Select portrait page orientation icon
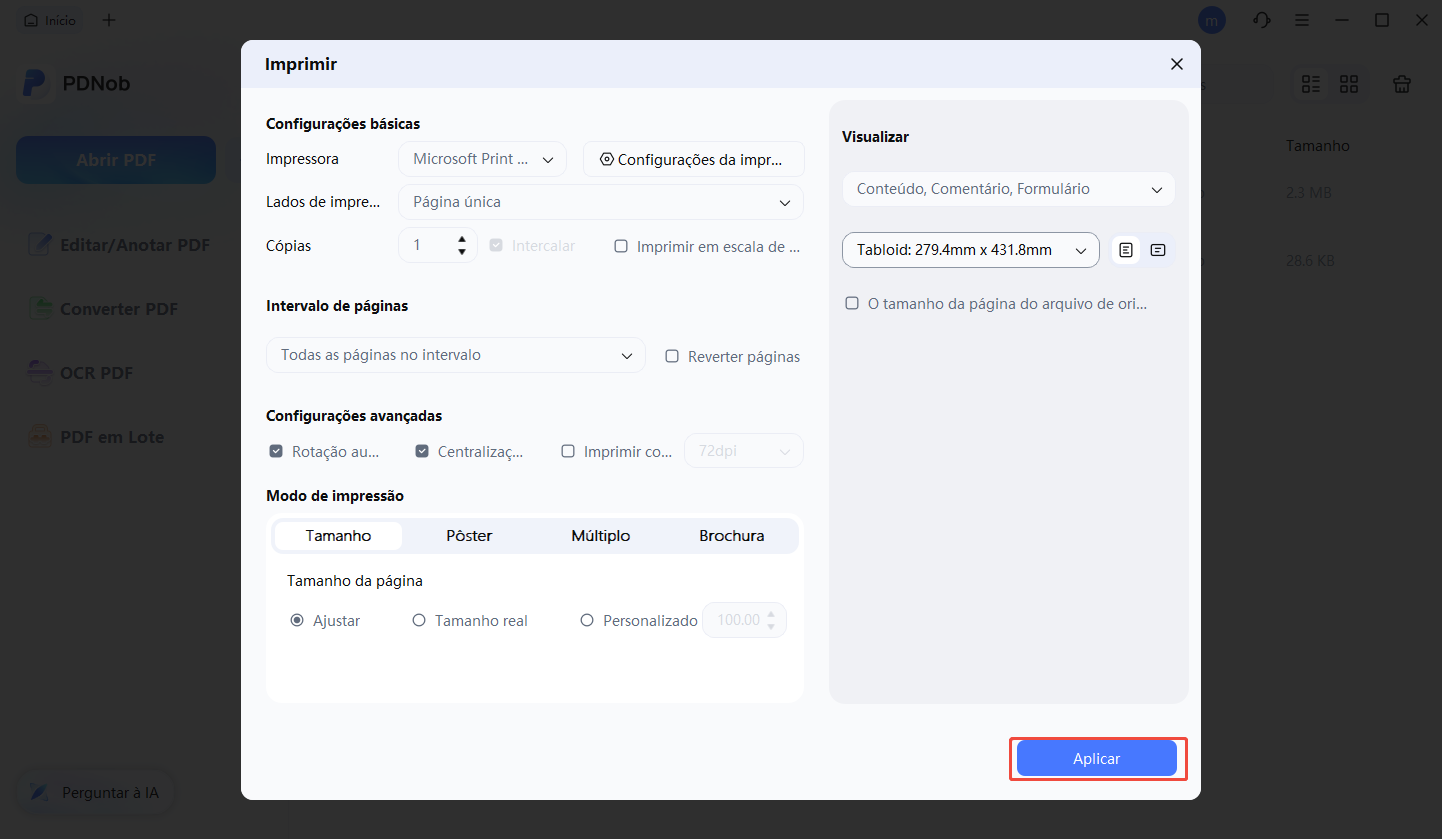The width and height of the screenshot is (1442, 839). [1126, 250]
